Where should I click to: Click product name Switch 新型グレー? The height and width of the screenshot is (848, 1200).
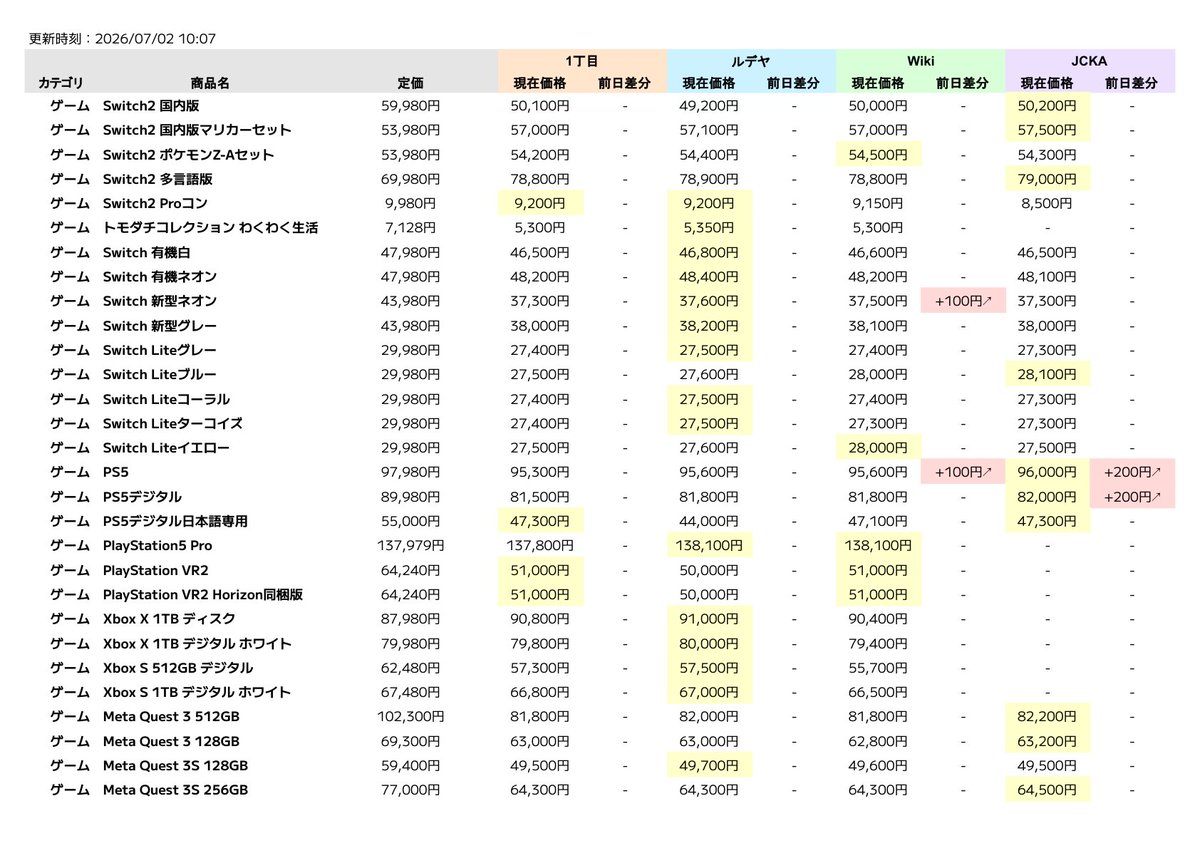(159, 326)
